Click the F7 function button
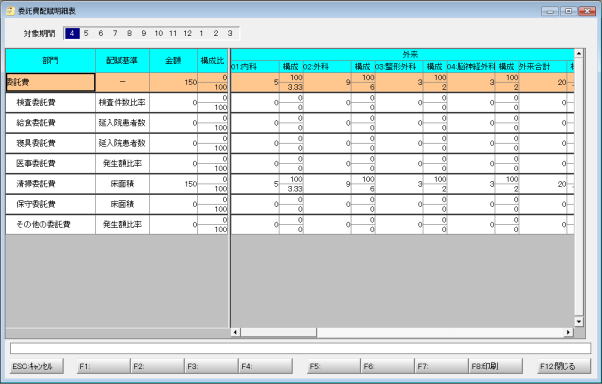Image resolution: width=602 pixels, height=384 pixels. (442, 366)
